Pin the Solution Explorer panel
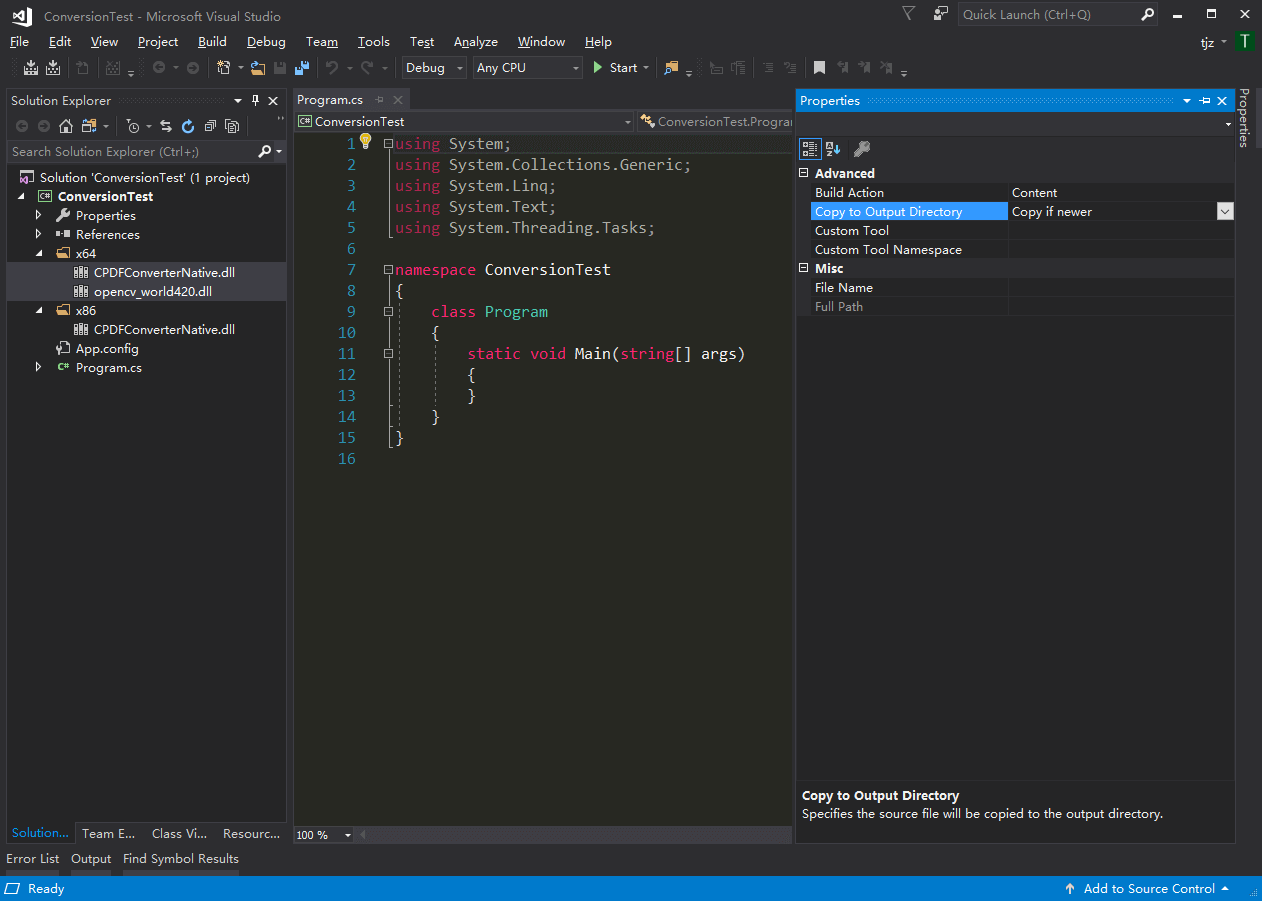This screenshot has width=1262, height=901. 256,101
